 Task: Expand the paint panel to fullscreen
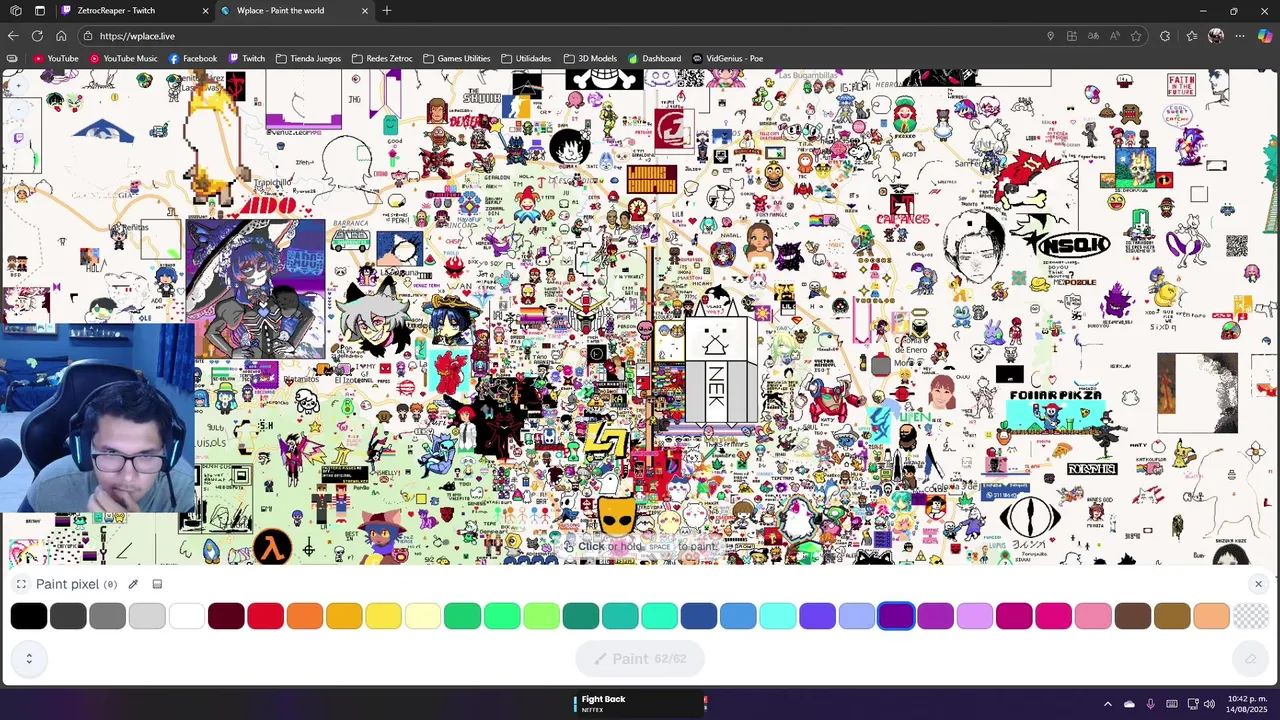21,584
